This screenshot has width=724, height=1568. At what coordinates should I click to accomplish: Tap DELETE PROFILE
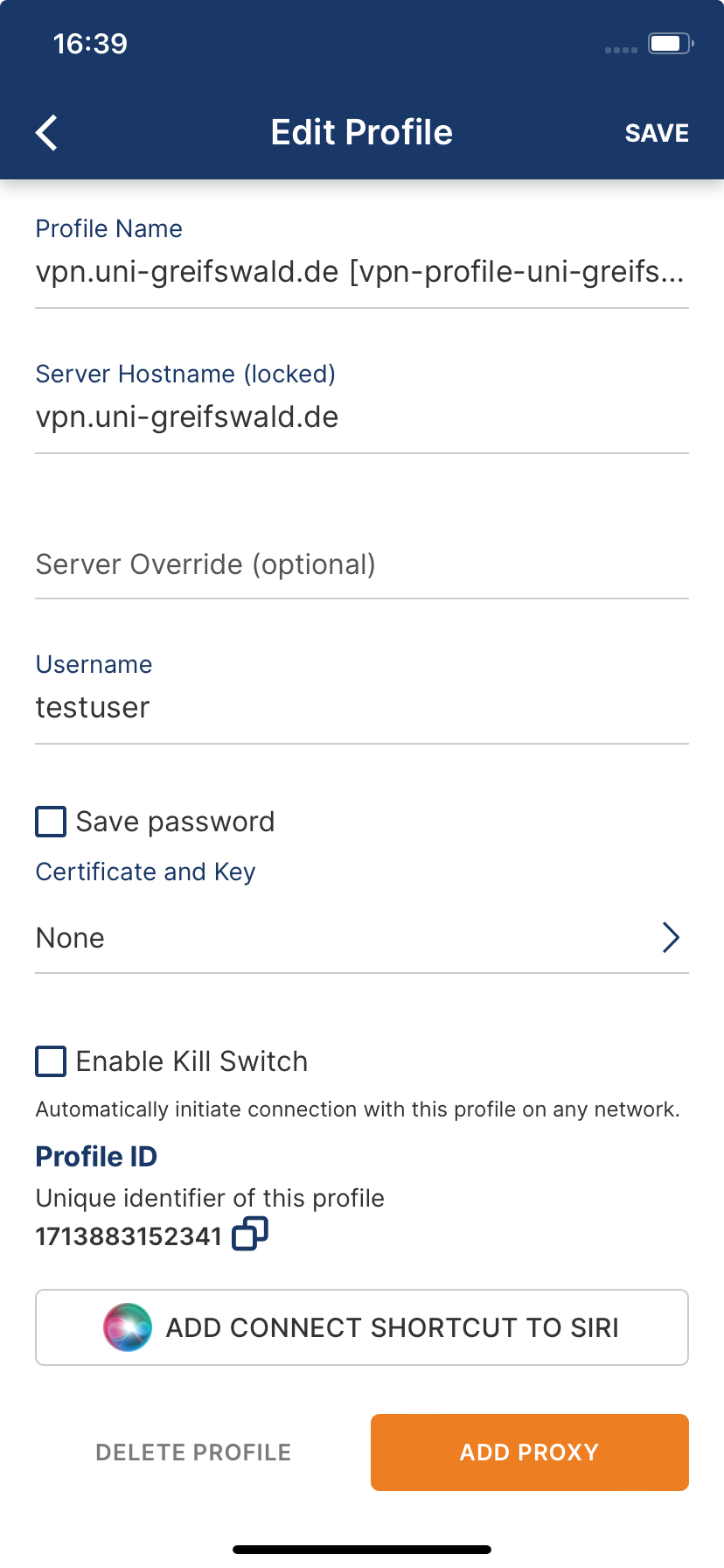tap(193, 1452)
